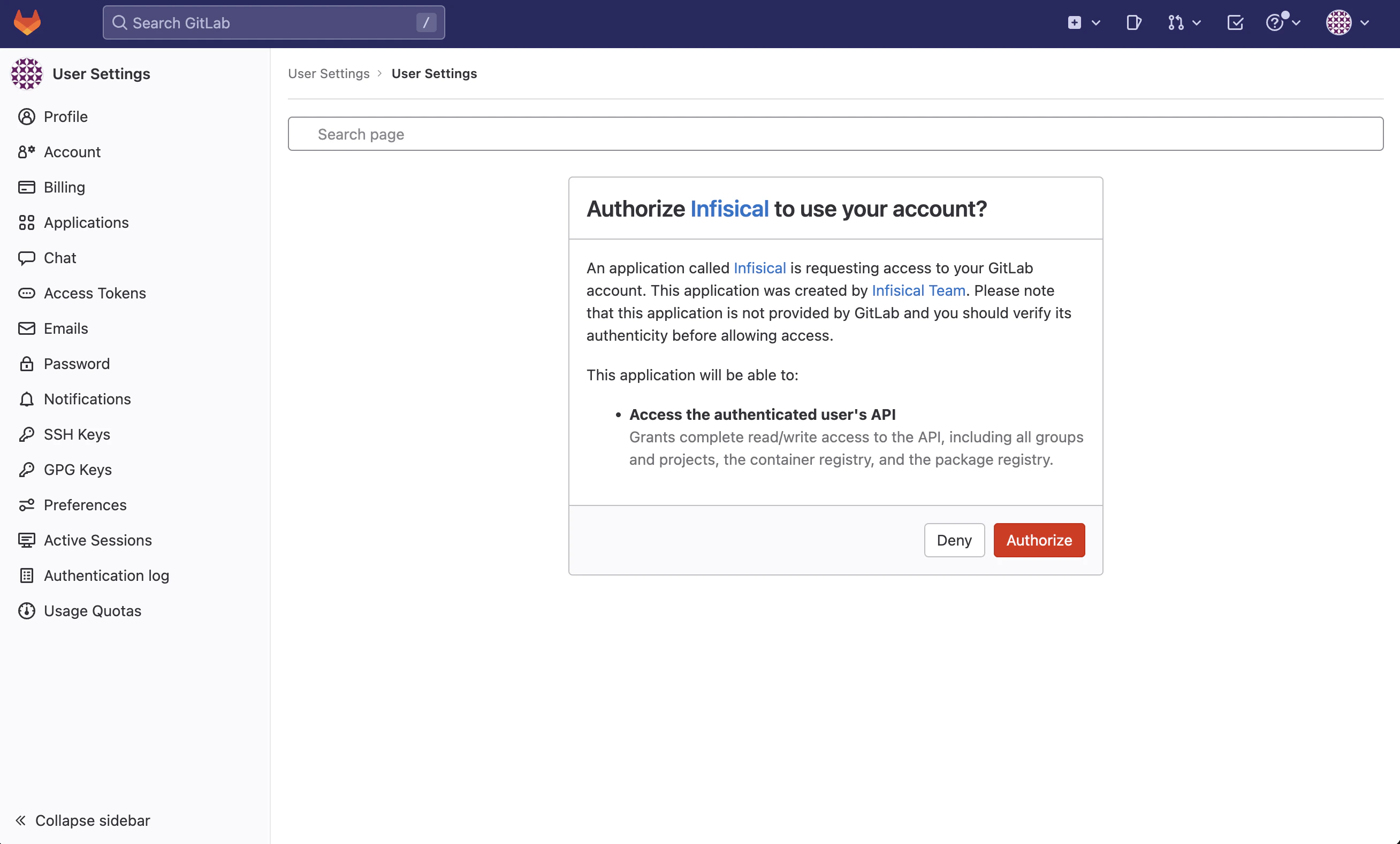The width and height of the screenshot is (1400, 844).
Task: Open the create new plus icon
Action: point(1074,22)
